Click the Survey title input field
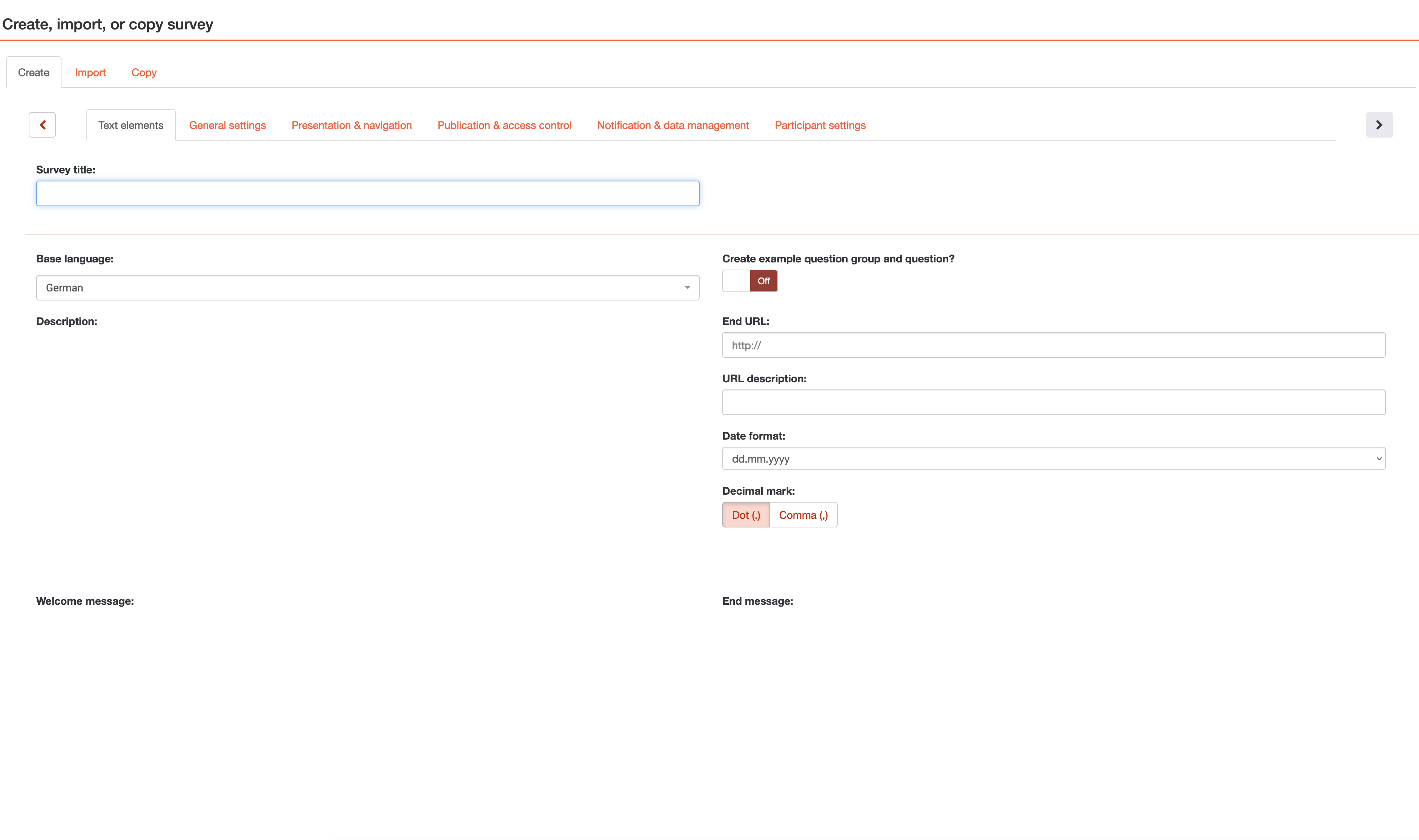Viewport: 1419px width, 840px height. point(367,193)
